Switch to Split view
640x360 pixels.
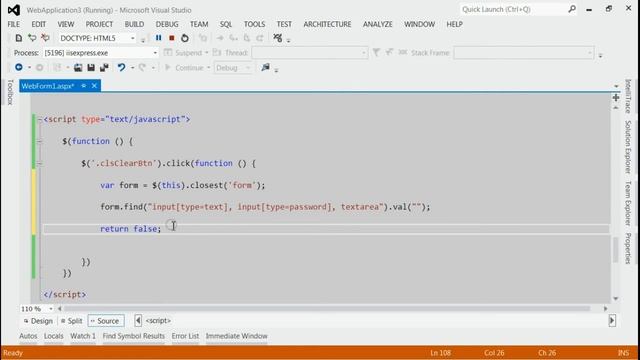(x=71, y=321)
